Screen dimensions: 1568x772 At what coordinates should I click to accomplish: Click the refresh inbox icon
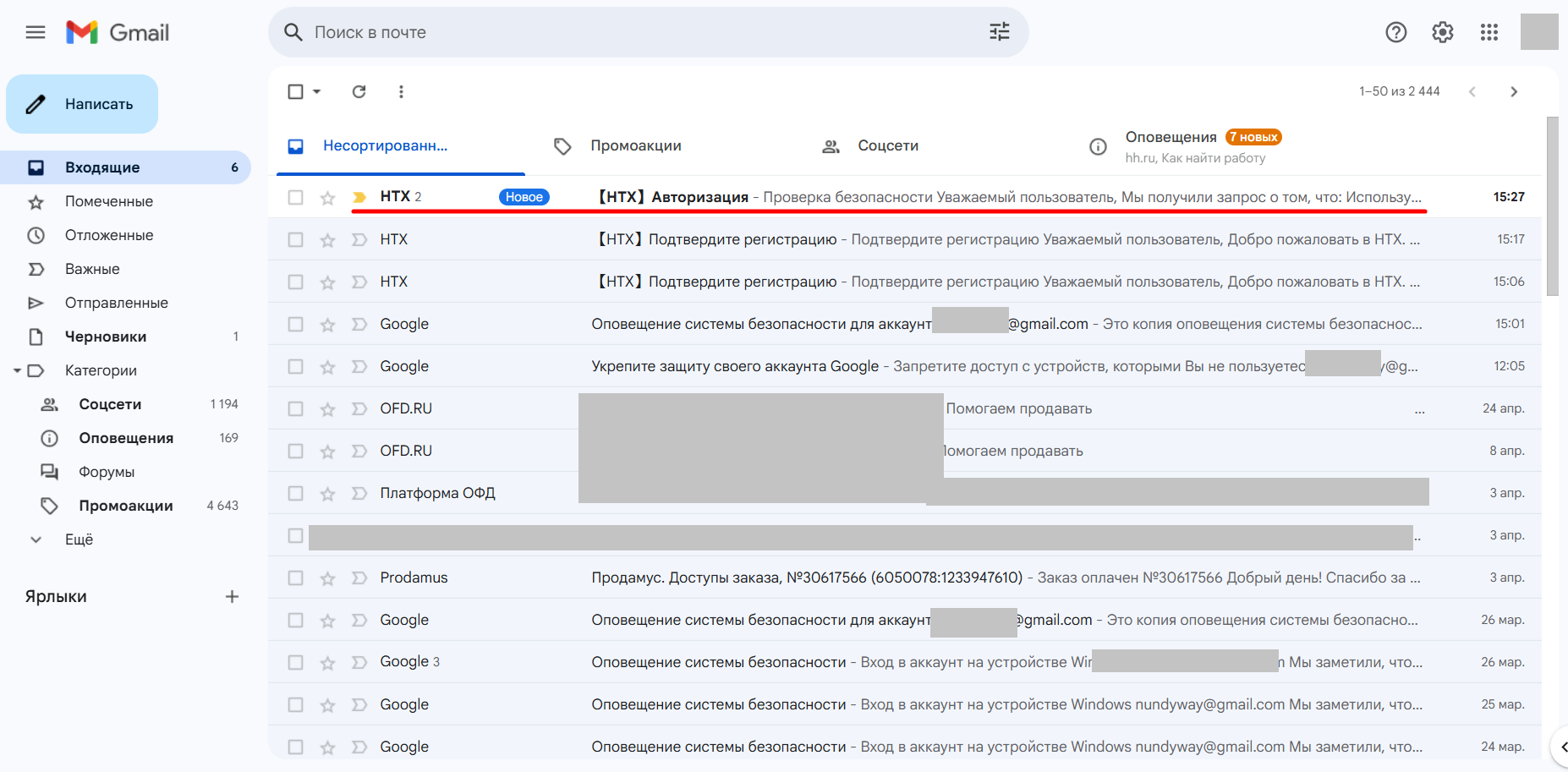pos(359,91)
